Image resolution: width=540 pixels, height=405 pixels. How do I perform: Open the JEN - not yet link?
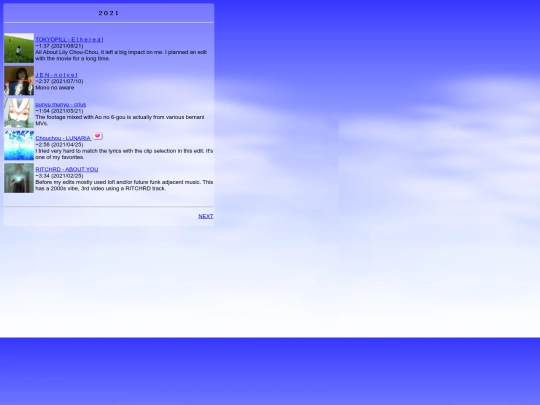(56, 75)
